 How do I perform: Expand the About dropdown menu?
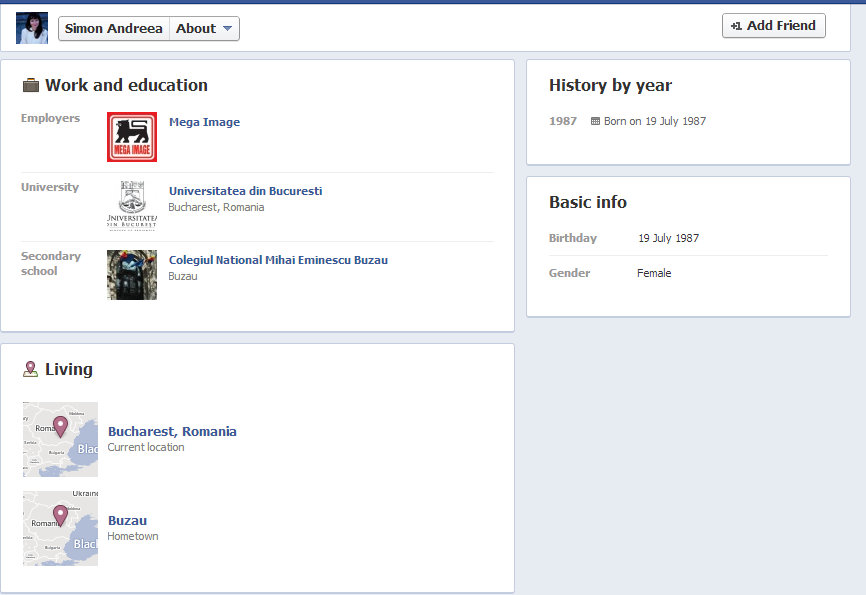tap(205, 29)
